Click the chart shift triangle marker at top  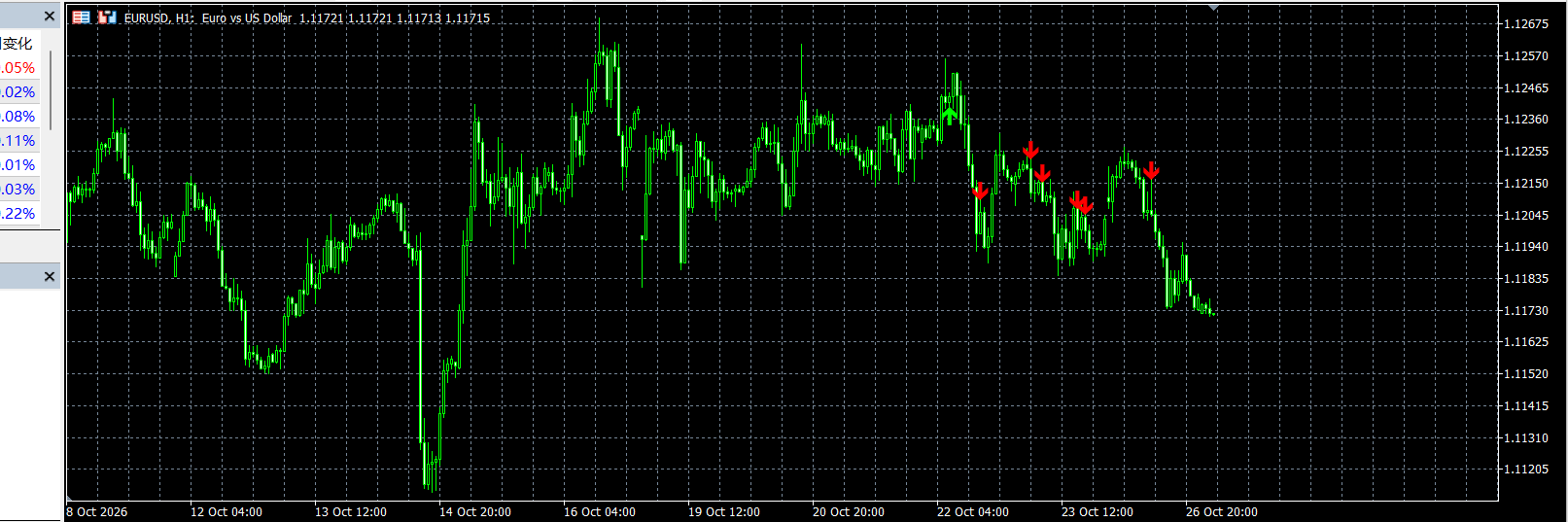tap(1214, 8)
